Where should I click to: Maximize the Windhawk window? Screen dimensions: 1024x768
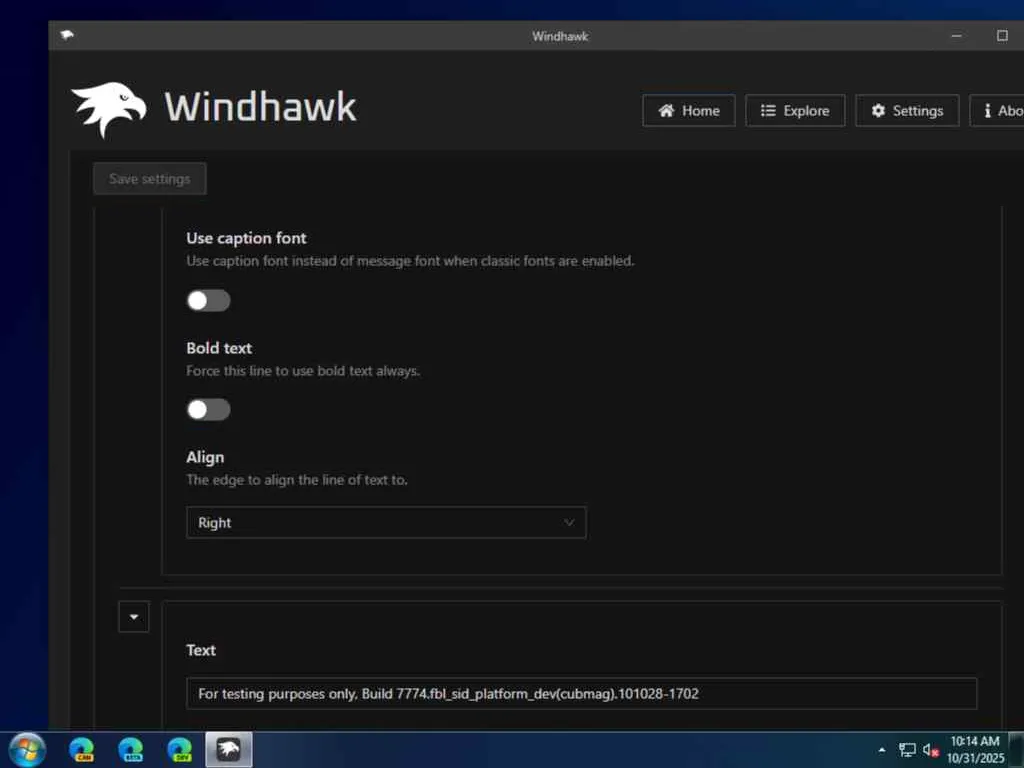[1002, 36]
